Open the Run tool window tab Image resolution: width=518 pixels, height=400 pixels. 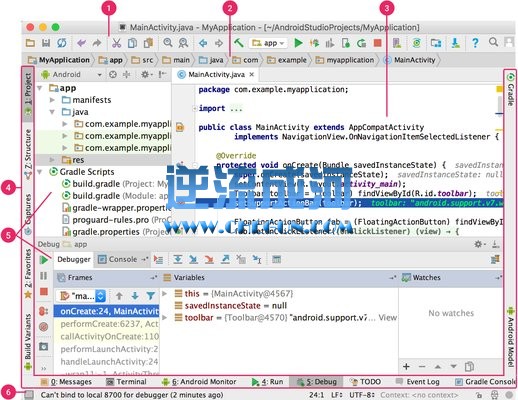click(x=268, y=382)
